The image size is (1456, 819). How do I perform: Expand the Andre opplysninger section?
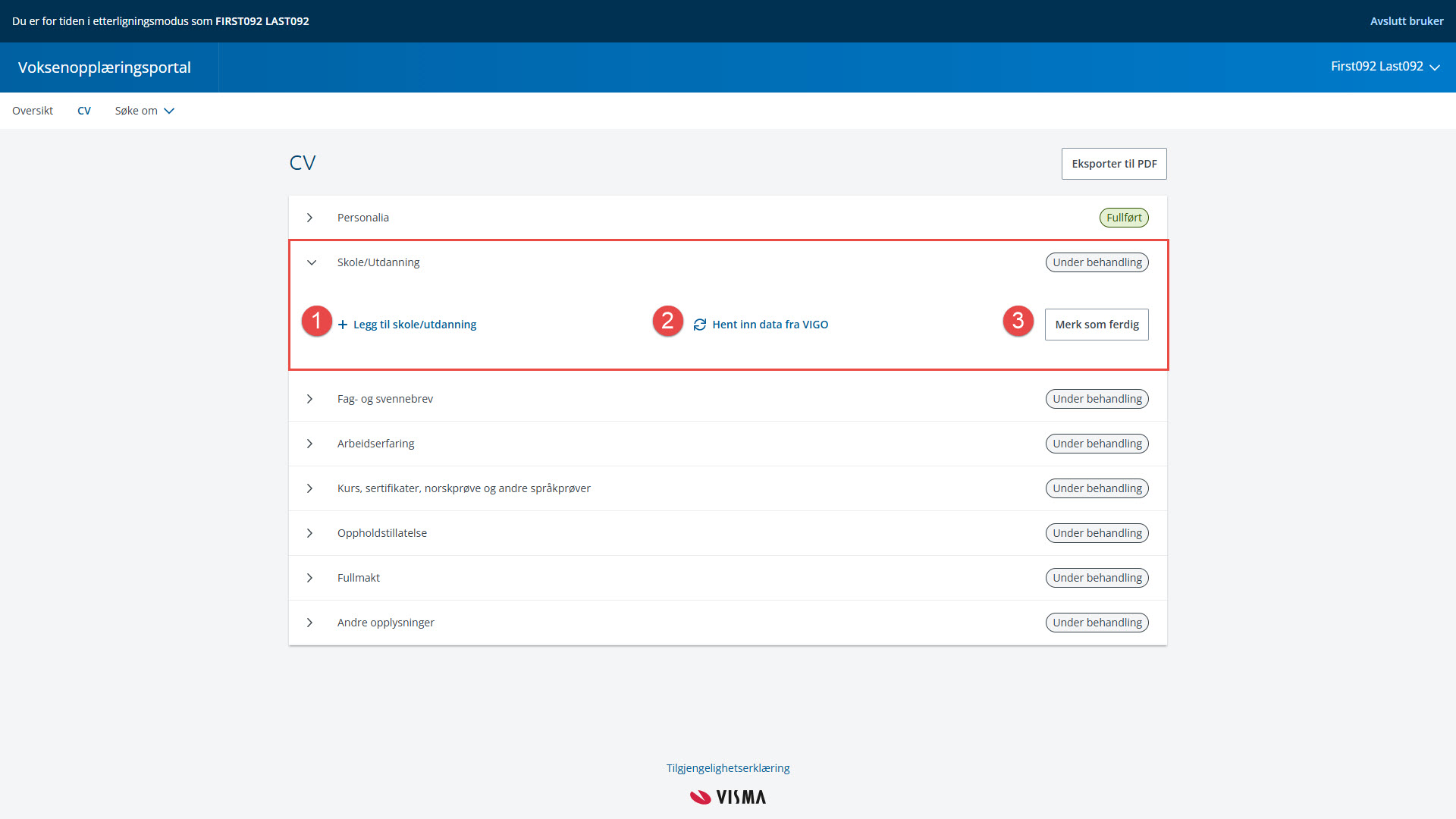pyautogui.click(x=309, y=623)
